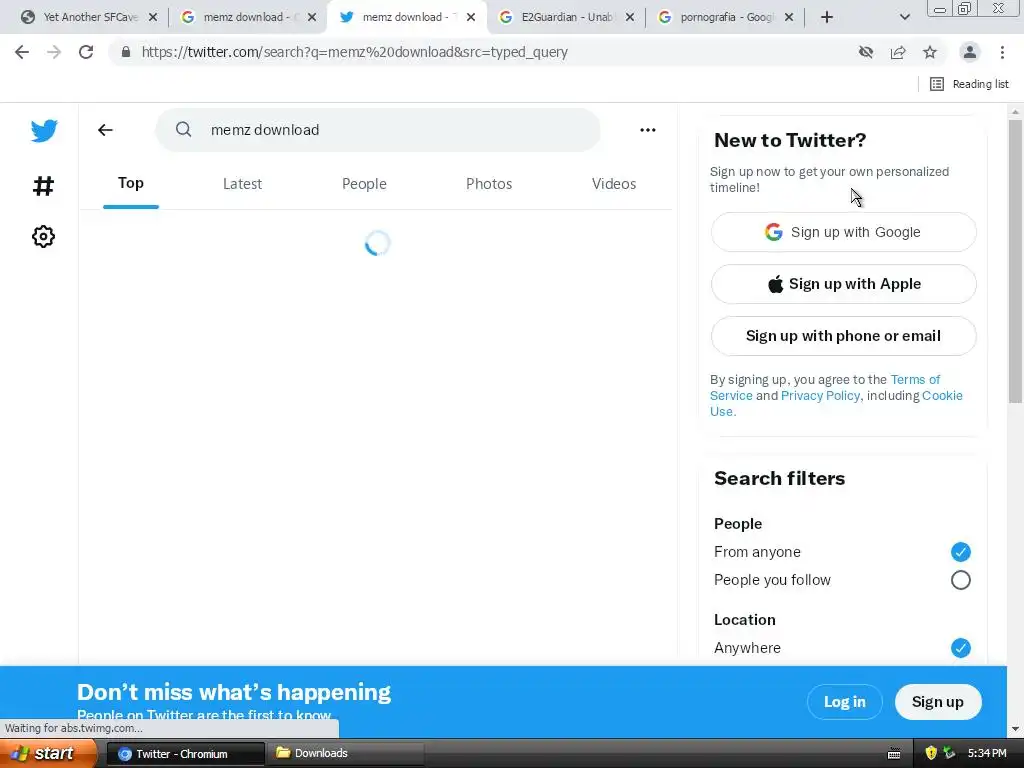This screenshot has width=1024, height=768.
Task: Click the 5:34 PM taskbar clock
Action: (x=987, y=753)
